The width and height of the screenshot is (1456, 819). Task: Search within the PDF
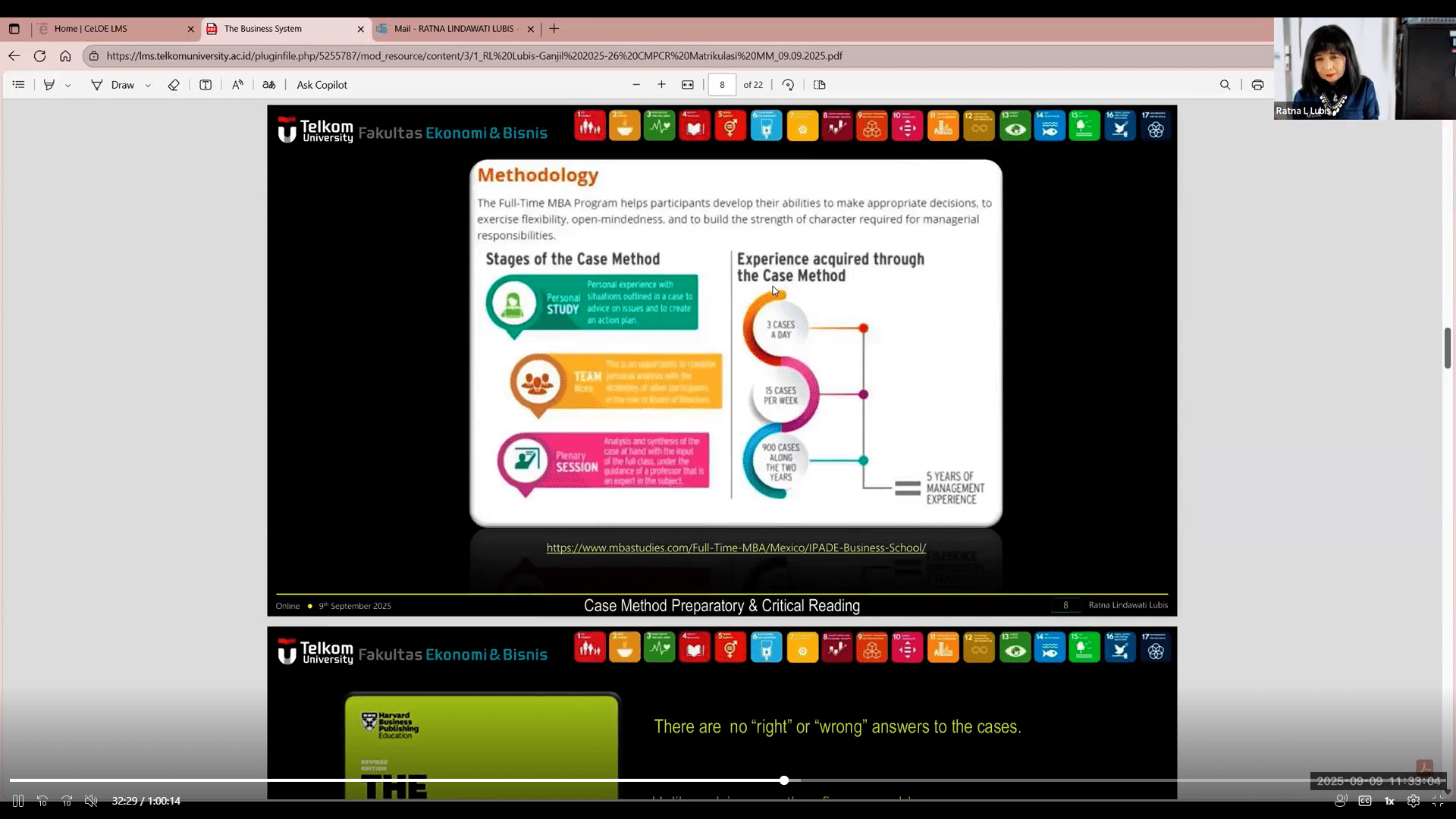1225,85
